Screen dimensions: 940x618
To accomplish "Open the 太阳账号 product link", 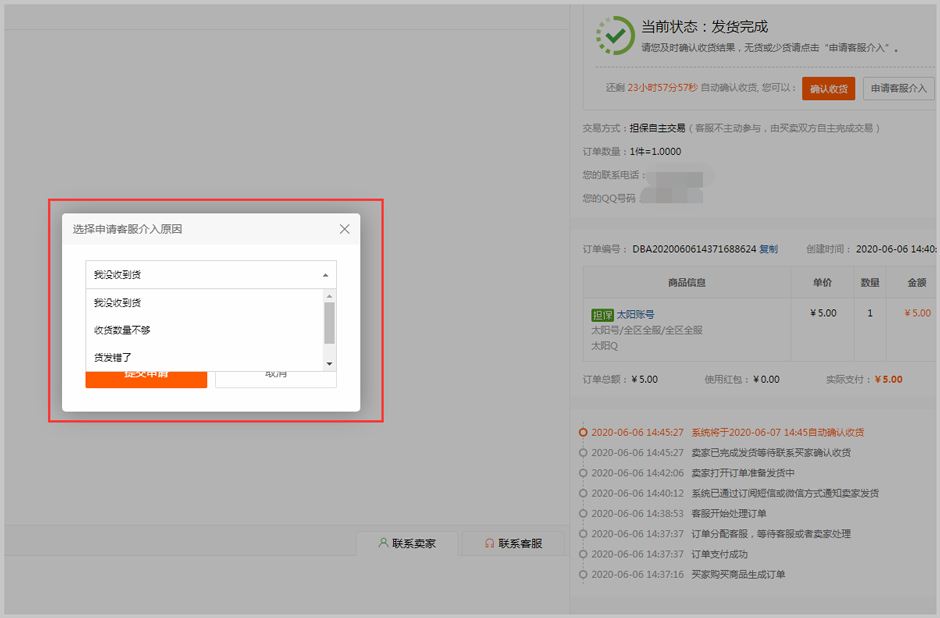I will [x=635, y=314].
